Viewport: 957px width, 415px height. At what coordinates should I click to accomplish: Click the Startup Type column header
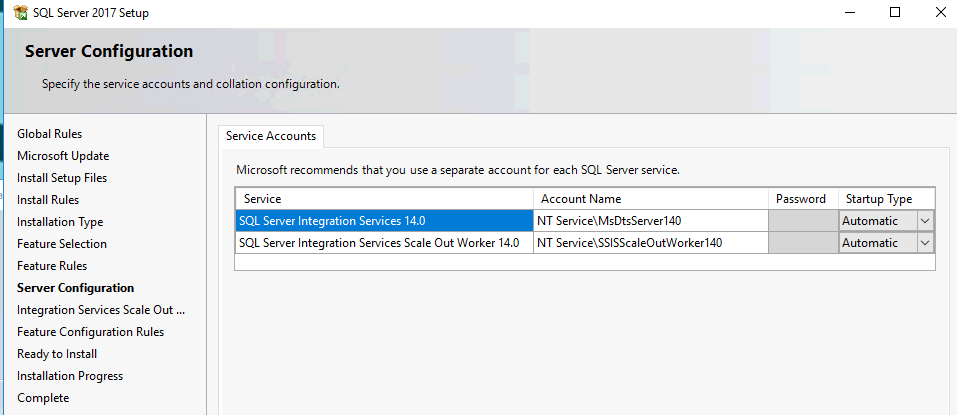886,199
